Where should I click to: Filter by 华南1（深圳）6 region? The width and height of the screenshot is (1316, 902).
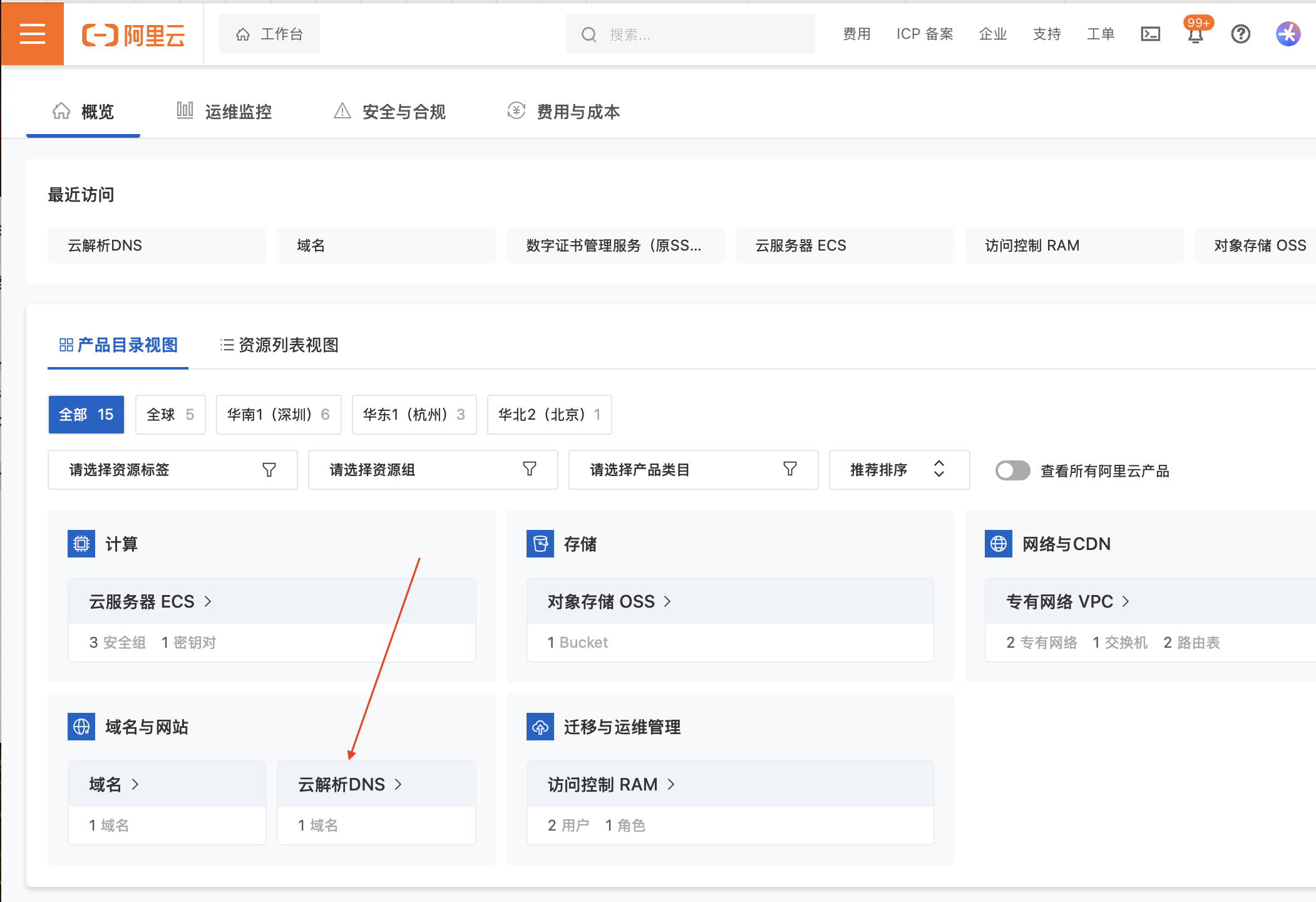click(x=279, y=415)
